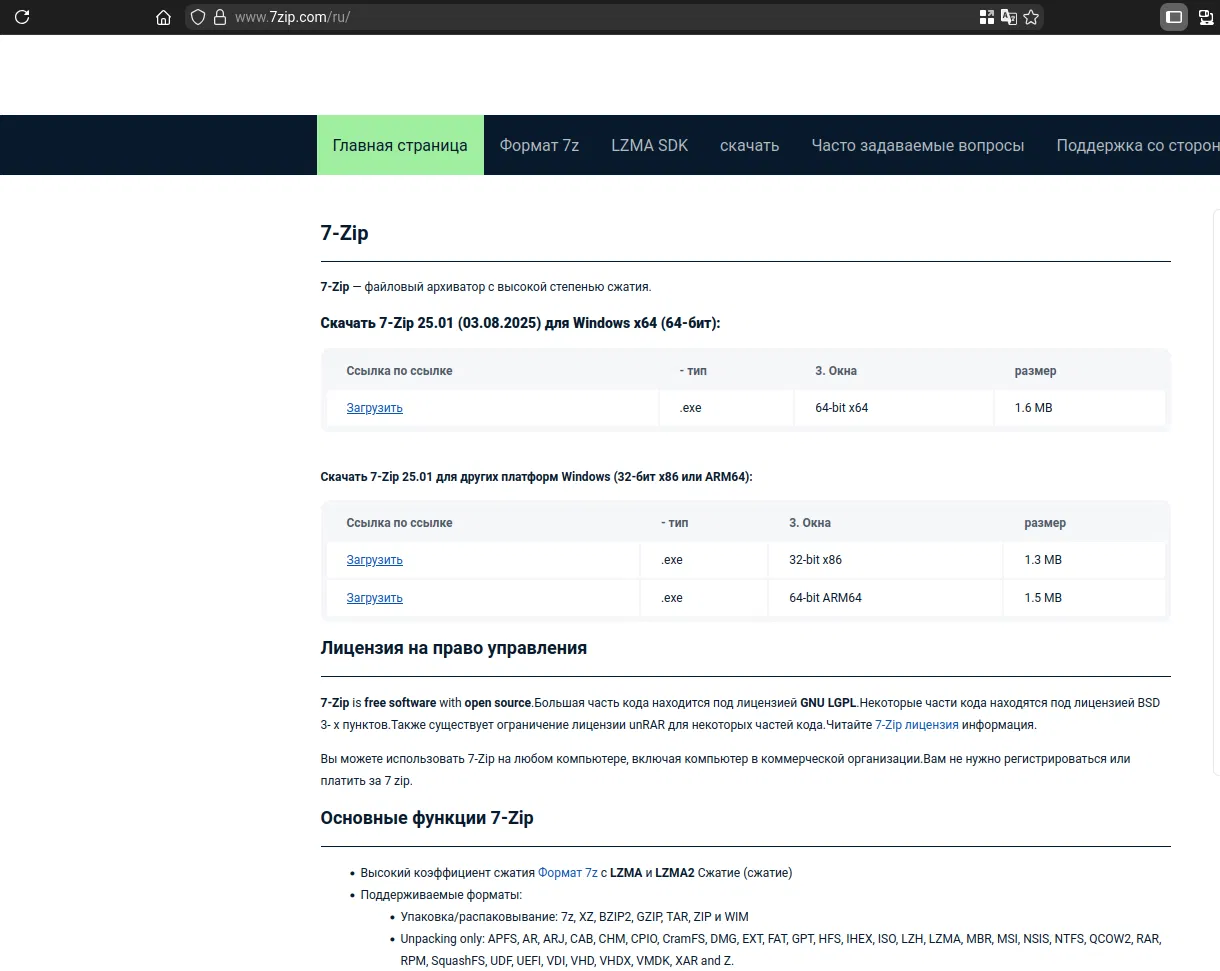This screenshot has width=1220, height=971.
Task: Open the shield tracking protection icon
Action: click(x=198, y=17)
